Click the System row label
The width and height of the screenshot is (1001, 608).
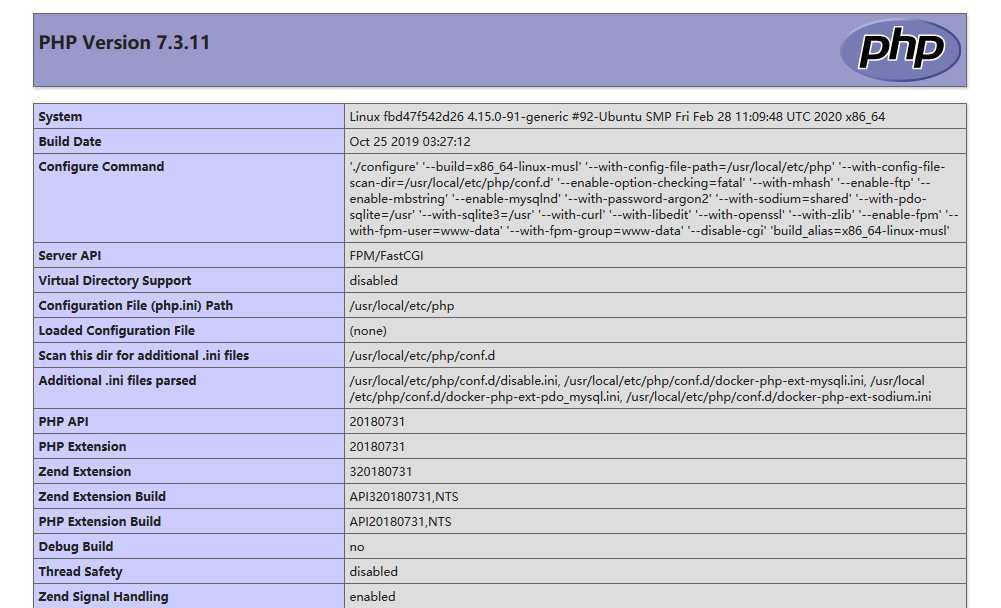pyautogui.click(x=60, y=116)
